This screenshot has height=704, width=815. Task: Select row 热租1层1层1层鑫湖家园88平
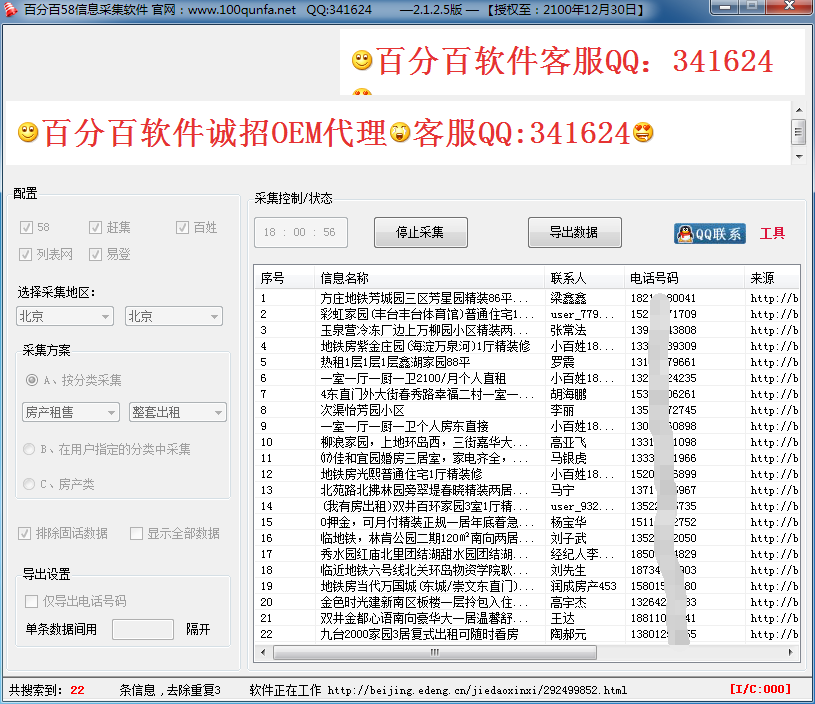(527, 362)
